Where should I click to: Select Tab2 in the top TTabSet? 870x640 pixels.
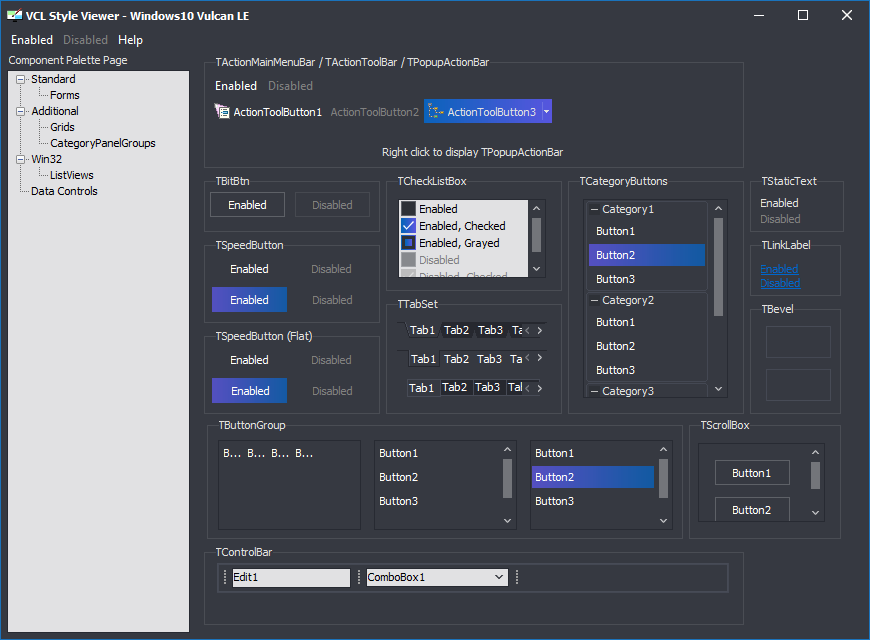pos(457,330)
